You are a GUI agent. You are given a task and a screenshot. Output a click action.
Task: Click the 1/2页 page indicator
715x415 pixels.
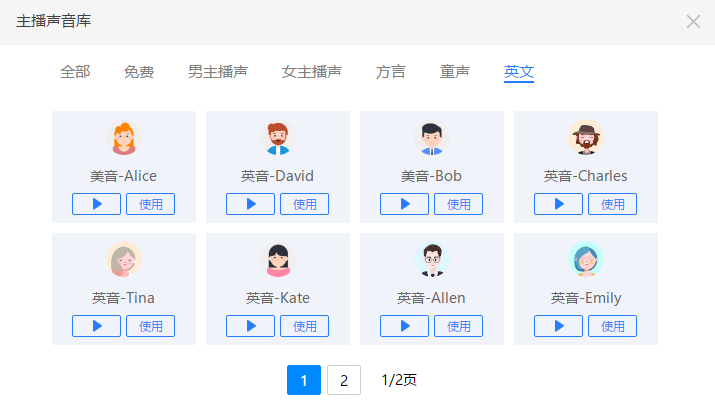[x=399, y=380]
